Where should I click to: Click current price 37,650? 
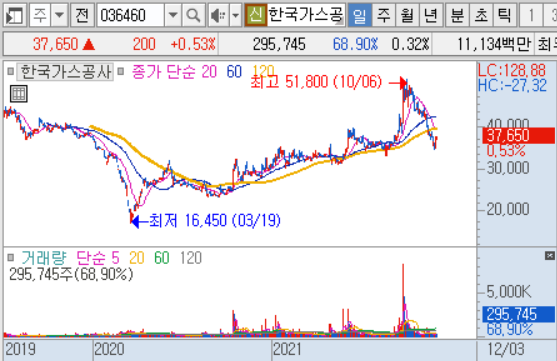[55, 44]
